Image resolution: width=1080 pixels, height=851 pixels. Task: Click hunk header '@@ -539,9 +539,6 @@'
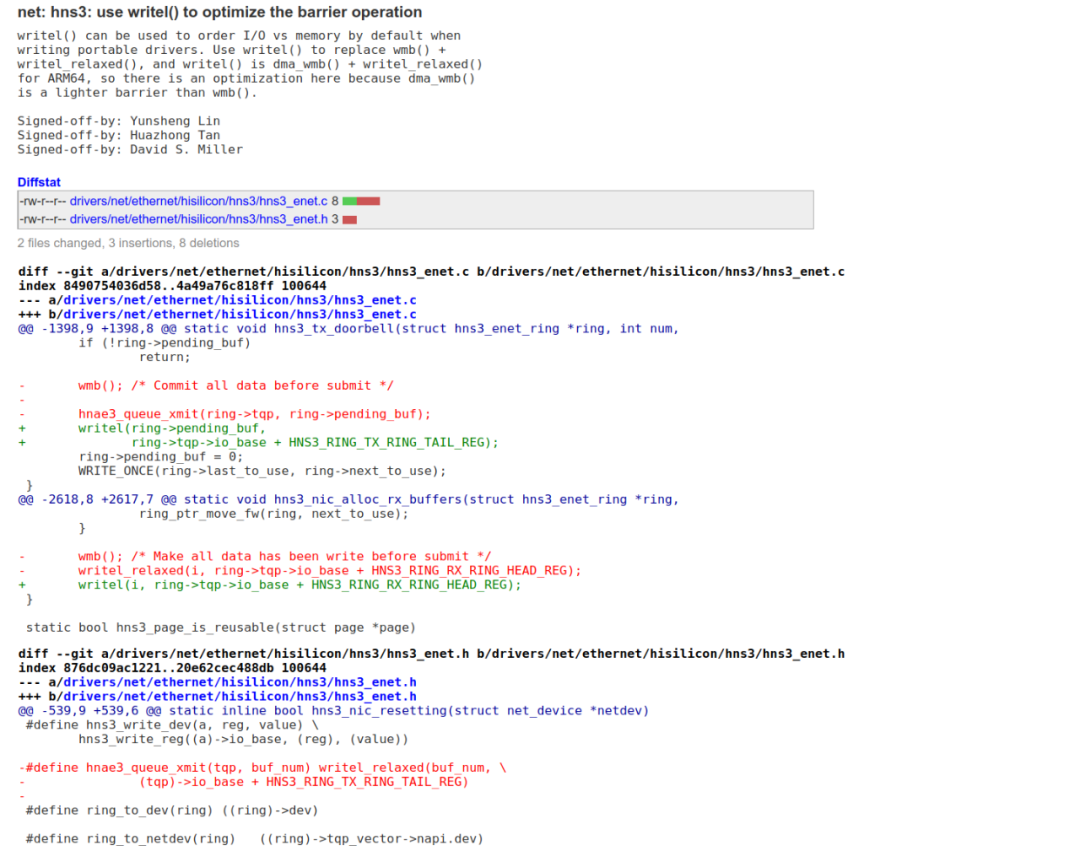click(x=333, y=711)
